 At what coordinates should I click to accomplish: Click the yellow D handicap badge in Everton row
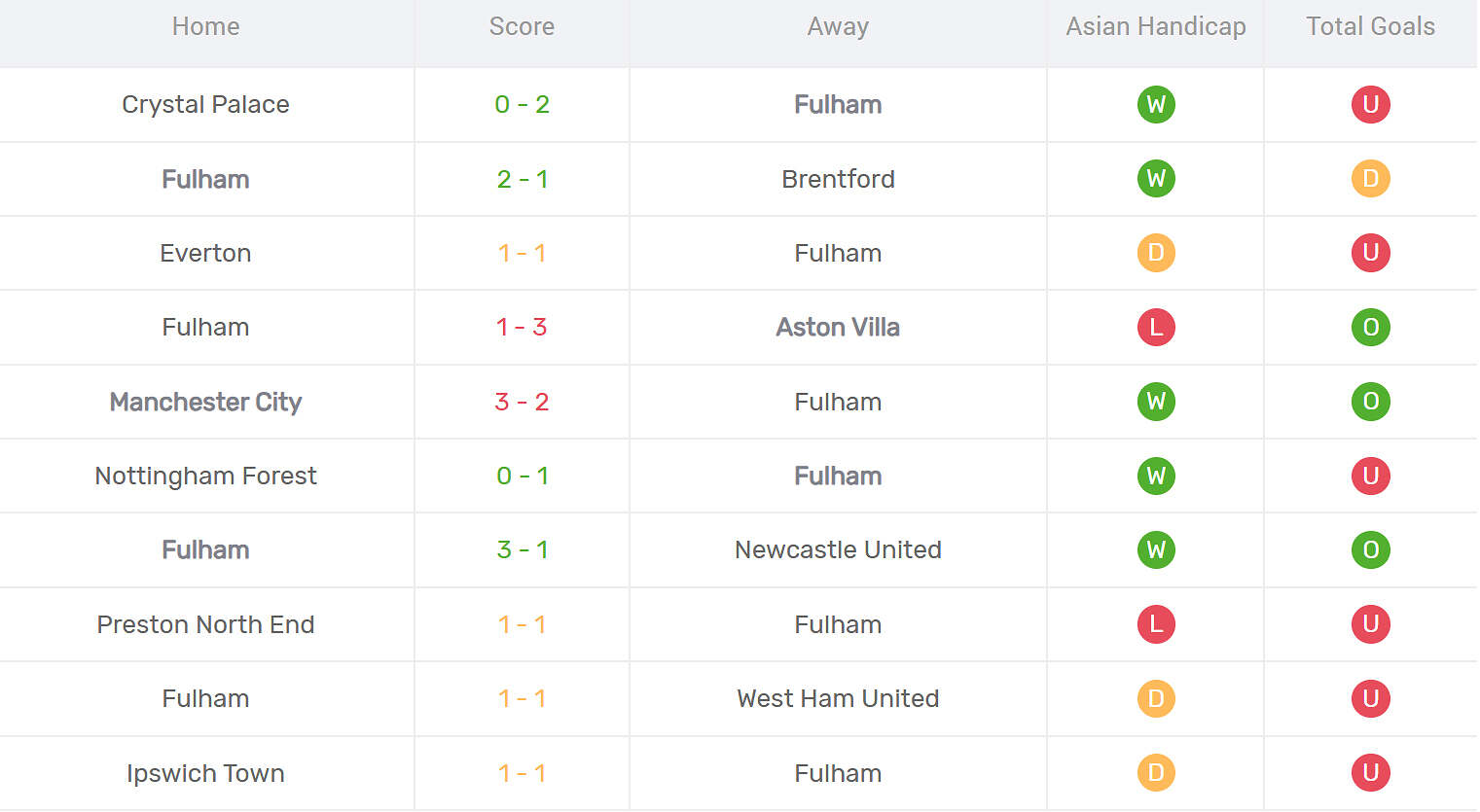coord(1156,253)
